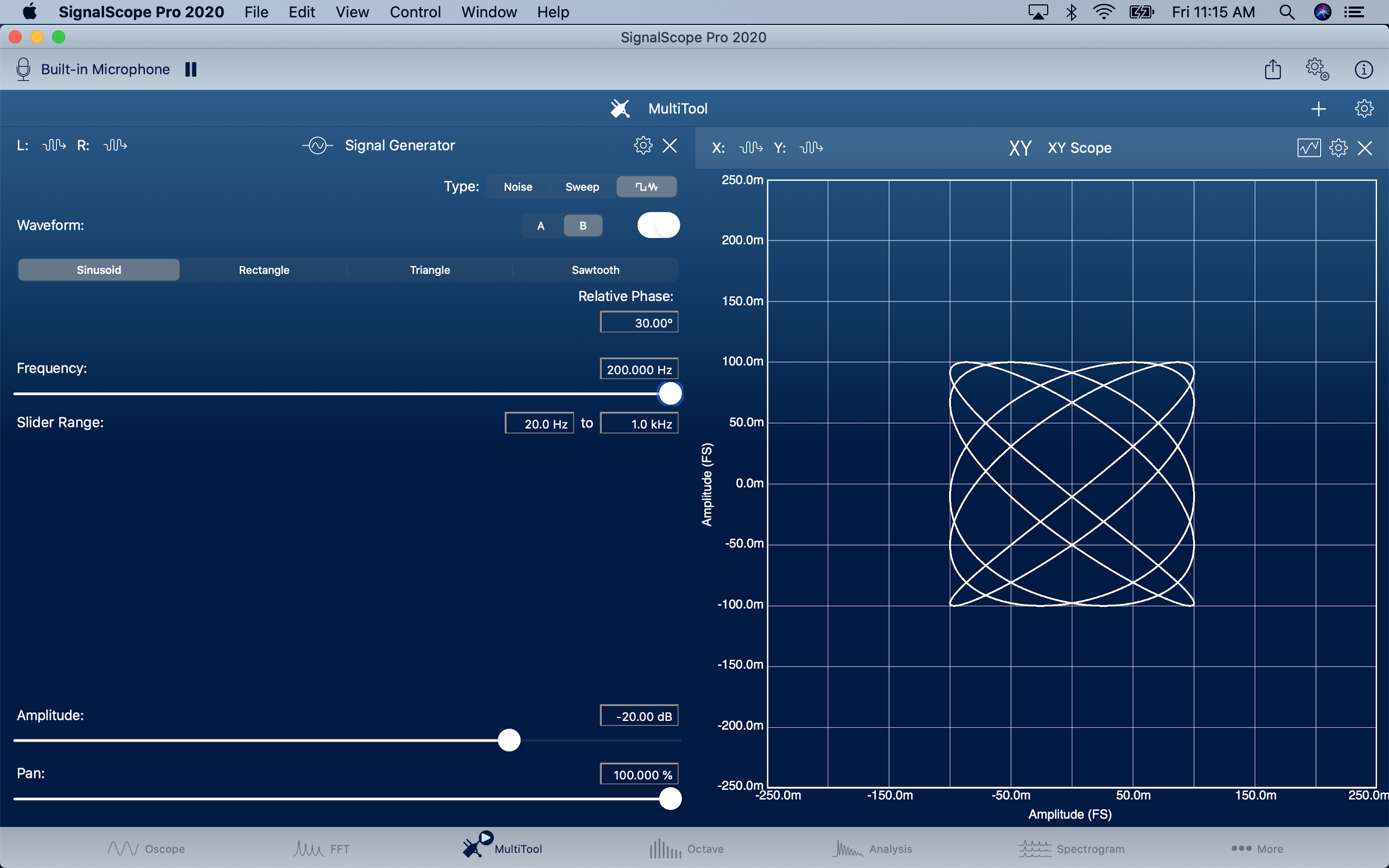The image size is (1389, 868).
Task: Toggle the waveform output switch
Action: pos(658,225)
